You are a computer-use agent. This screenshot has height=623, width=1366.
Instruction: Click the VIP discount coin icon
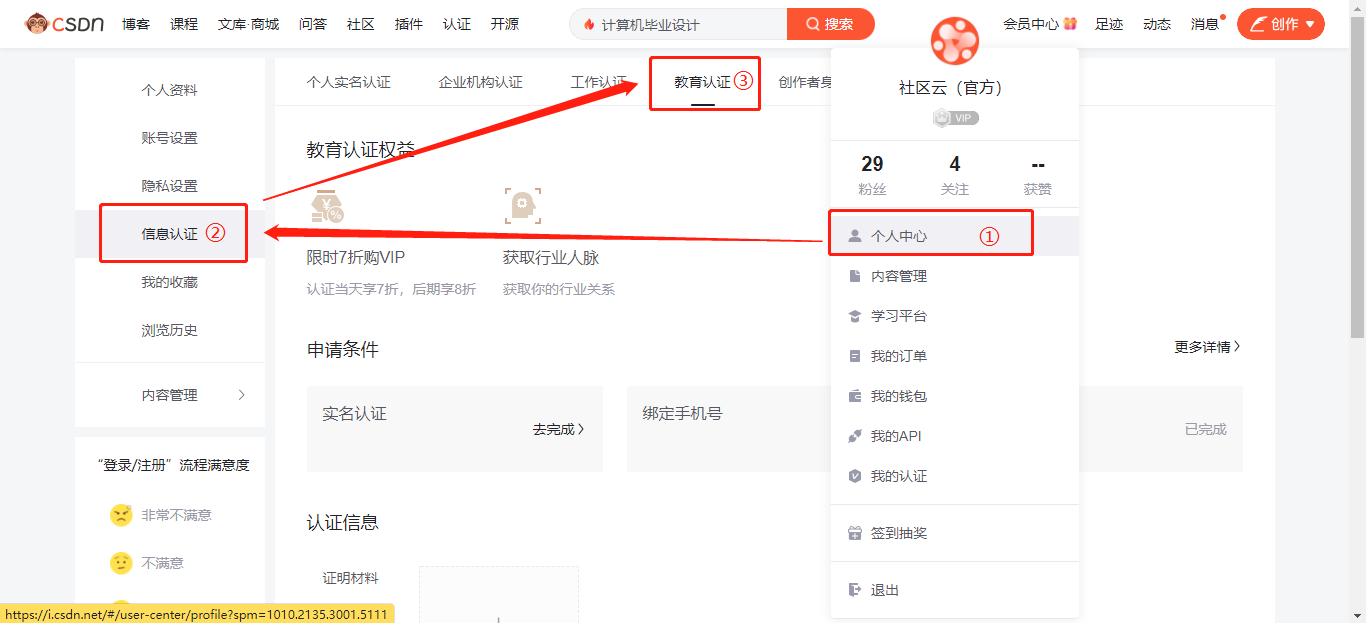coord(327,205)
